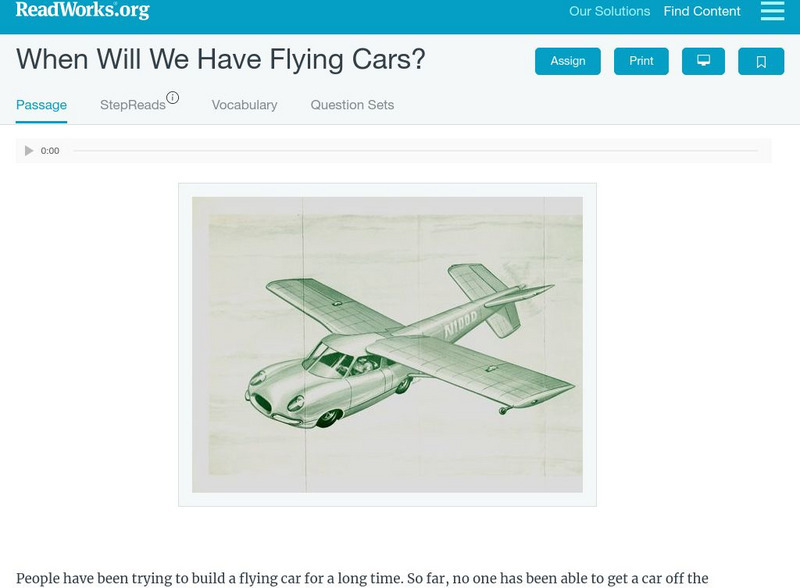
Task: Click the first paragraph of the passage
Action: point(362,578)
